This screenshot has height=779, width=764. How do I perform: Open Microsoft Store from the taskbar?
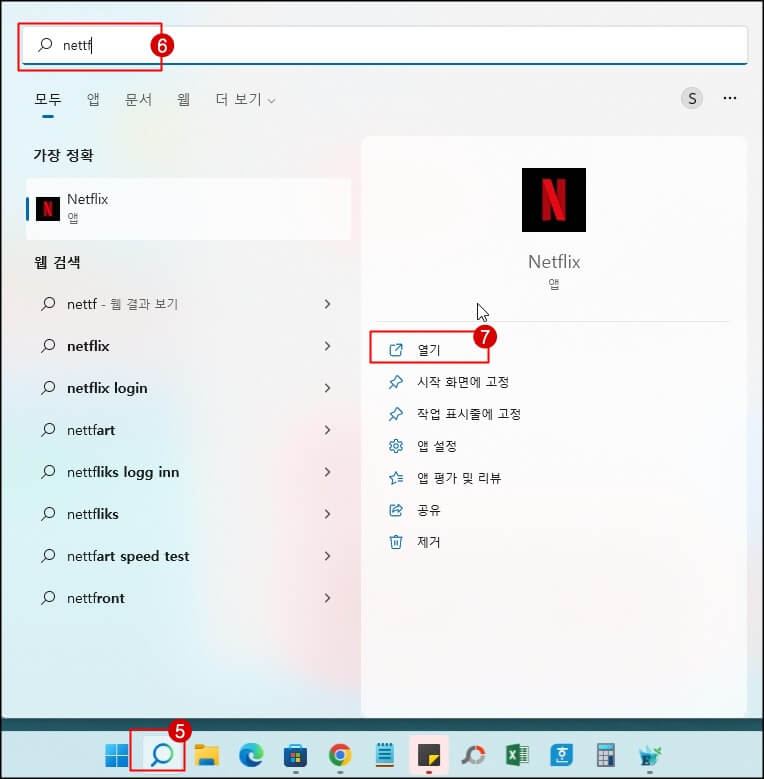(x=295, y=756)
